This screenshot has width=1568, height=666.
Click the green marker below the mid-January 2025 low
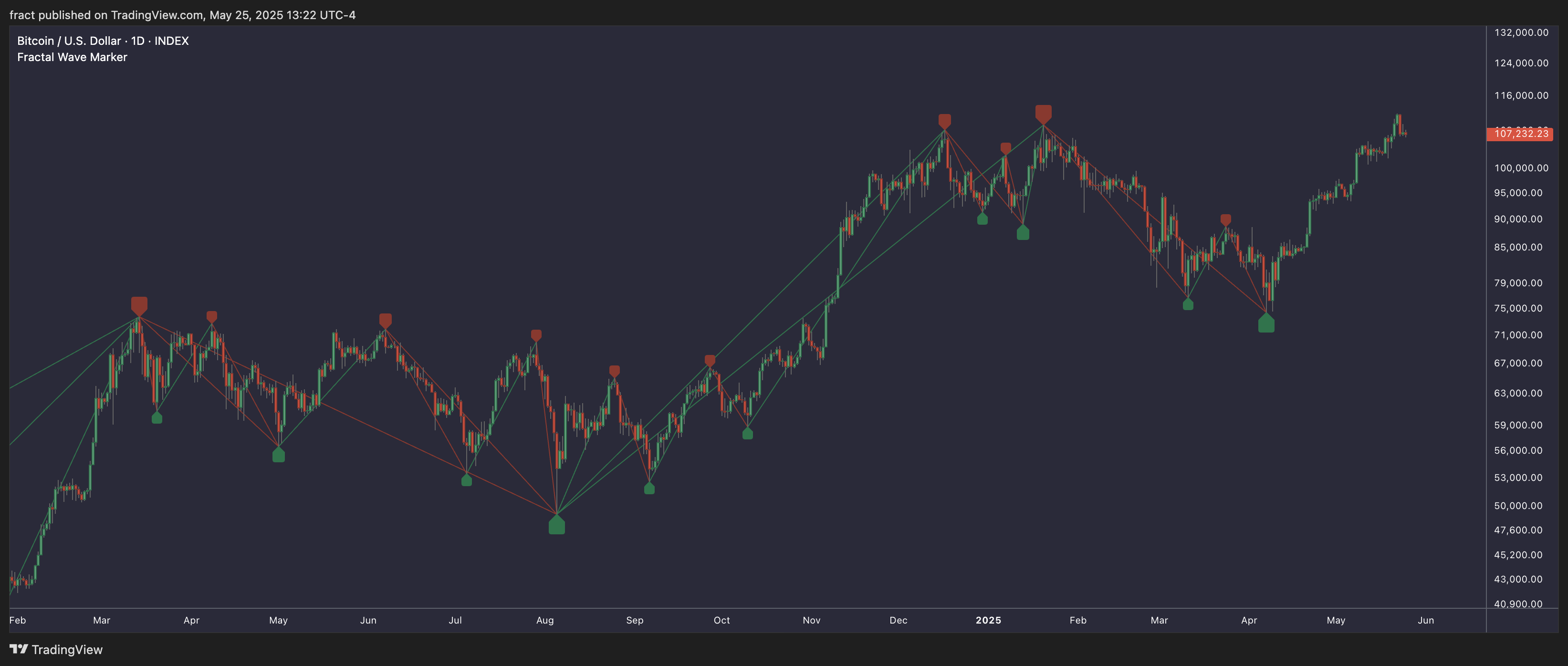point(1023,232)
